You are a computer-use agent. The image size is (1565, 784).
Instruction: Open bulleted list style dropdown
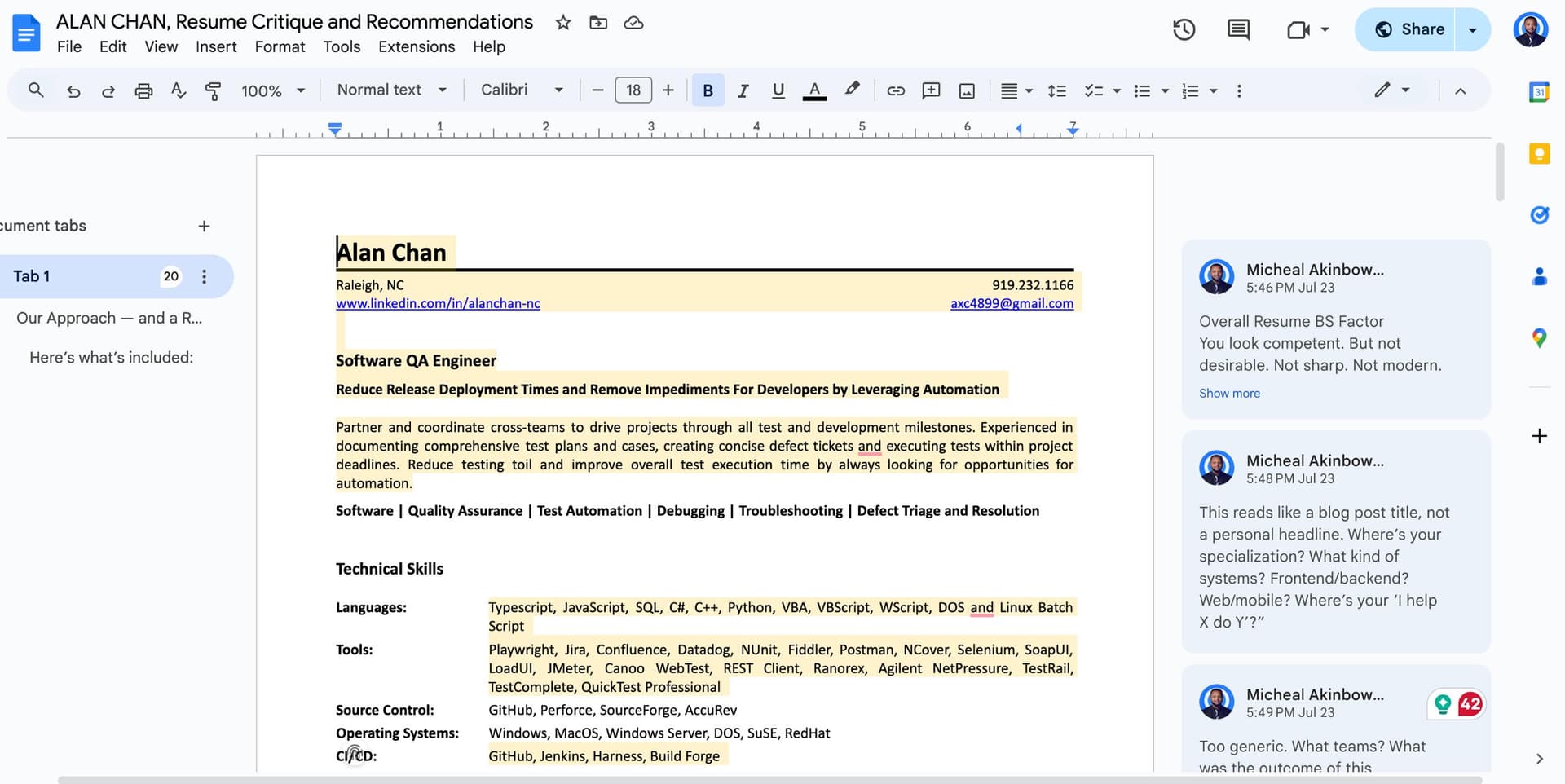(1165, 90)
